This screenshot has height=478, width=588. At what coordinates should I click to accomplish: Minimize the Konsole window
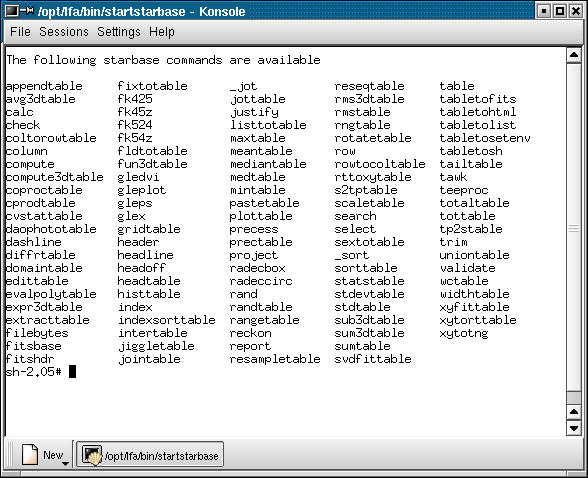click(544, 11)
